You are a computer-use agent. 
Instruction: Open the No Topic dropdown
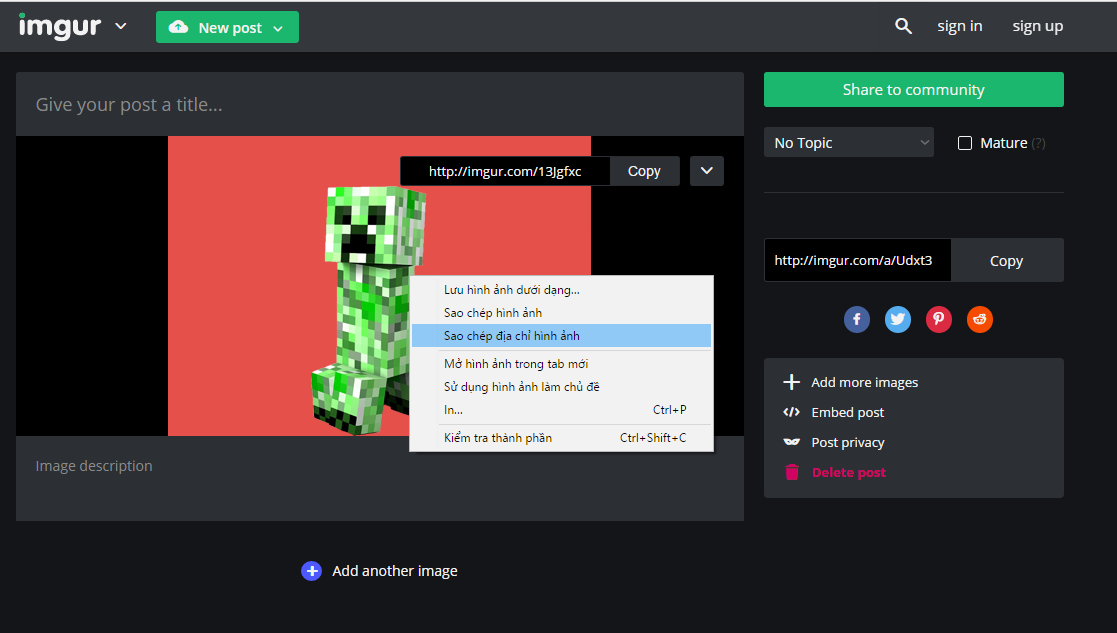click(x=848, y=142)
